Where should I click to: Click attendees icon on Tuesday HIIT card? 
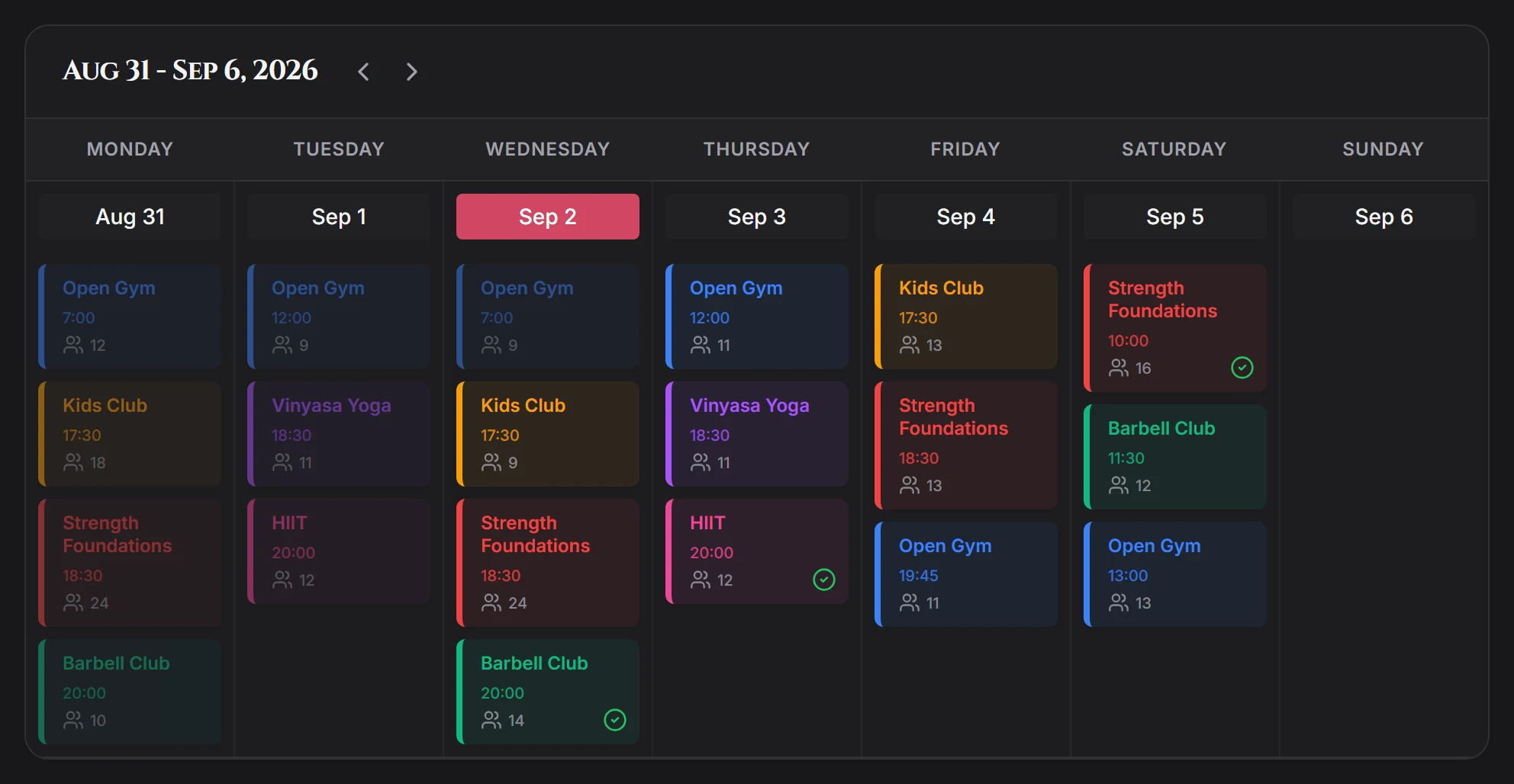pyautogui.click(x=282, y=580)
